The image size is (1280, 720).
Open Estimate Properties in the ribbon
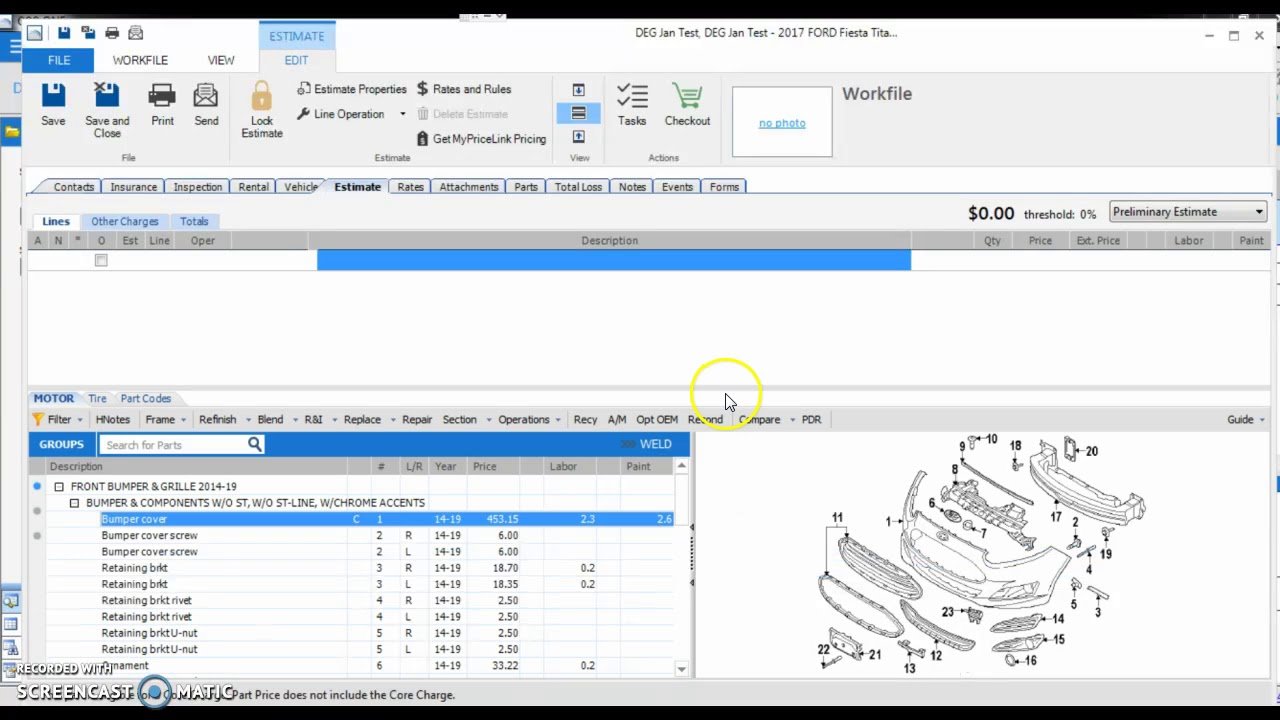352,89
